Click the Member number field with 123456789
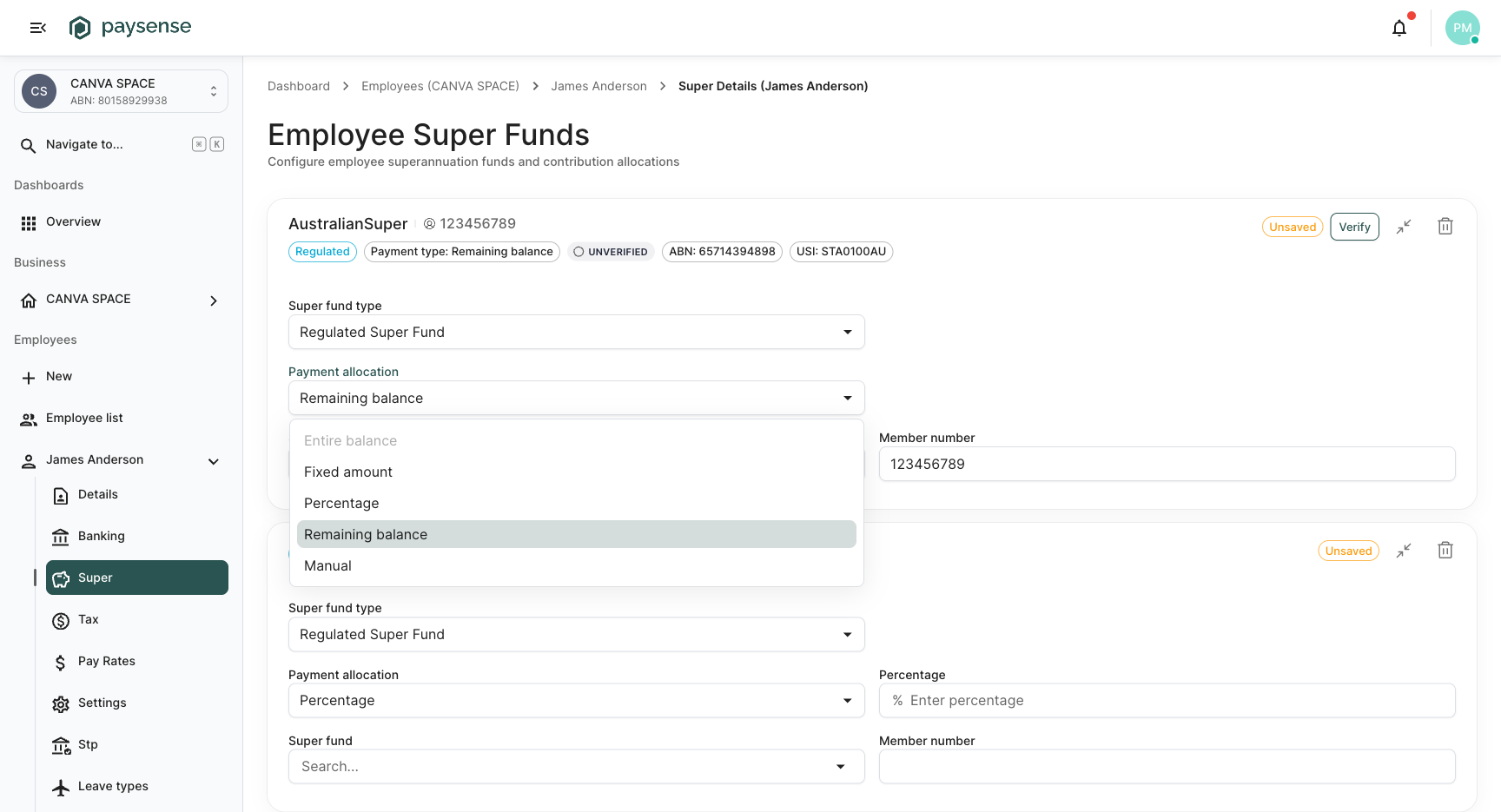The image size is (1501, 812). 1167,464
